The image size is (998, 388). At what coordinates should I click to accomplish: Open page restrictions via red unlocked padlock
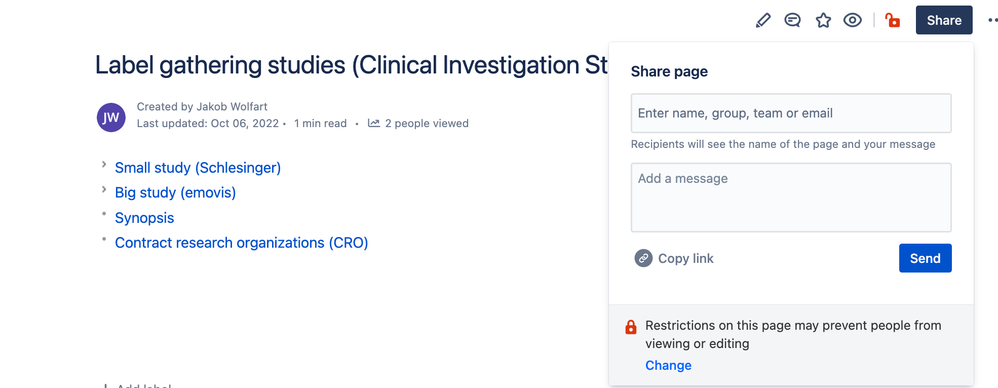pyautogui.click(x=893, y=20)
